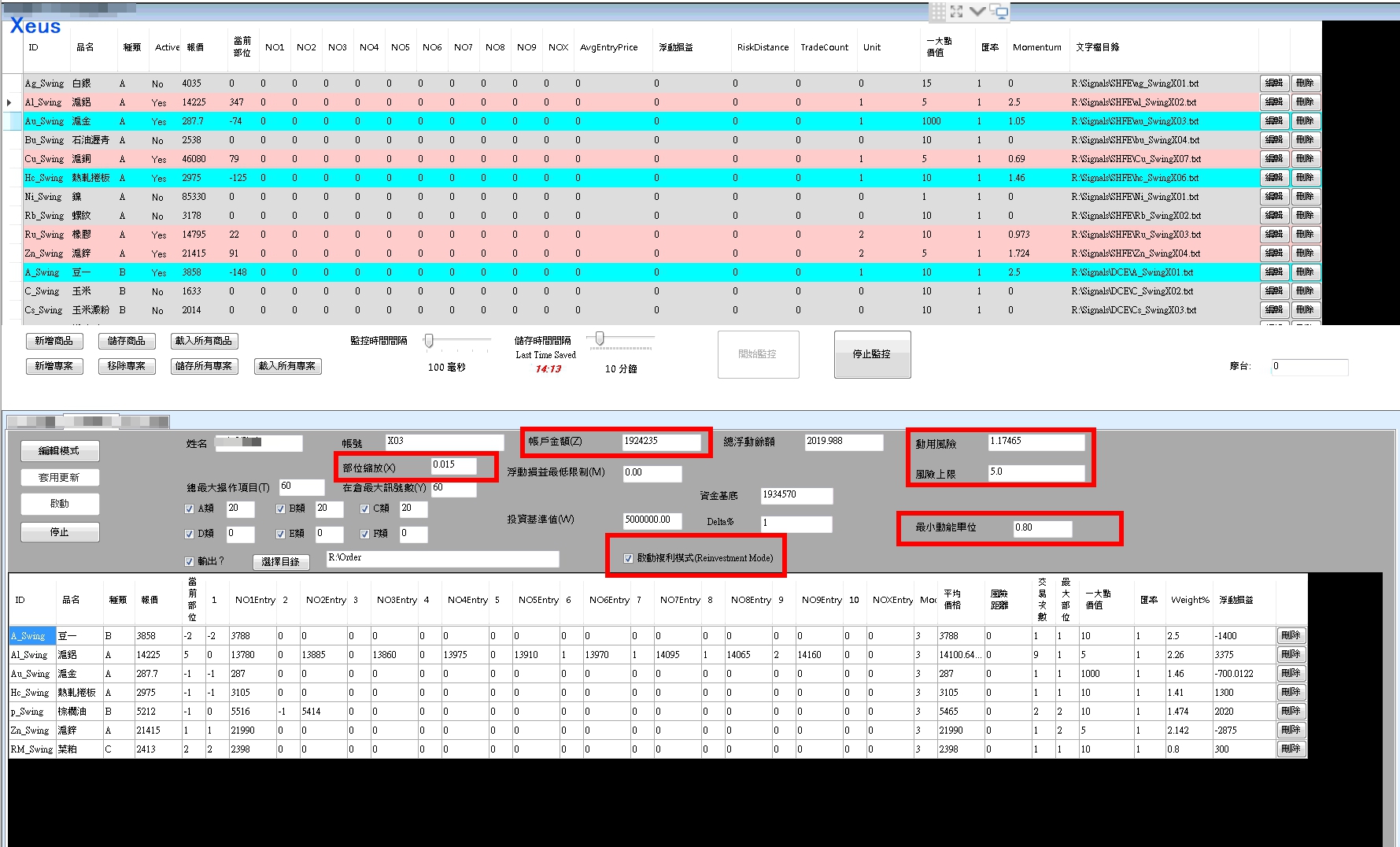Click the 儲存時間間隔 slider handle

click(600, 338)
